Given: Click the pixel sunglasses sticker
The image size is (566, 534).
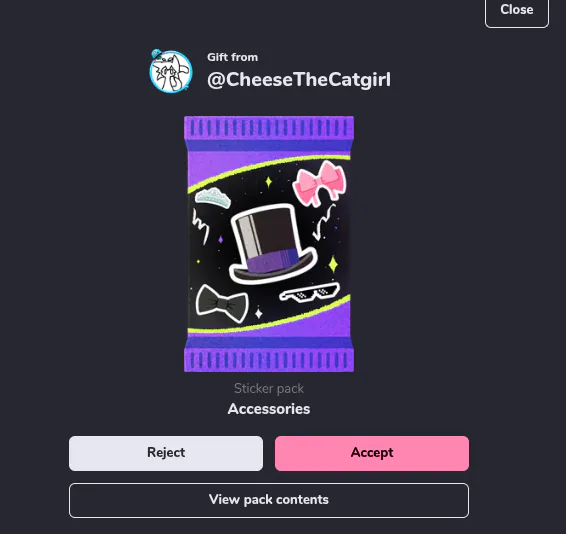Looking at the screenshot, I should pyautogui.click(x=310, y=292).
